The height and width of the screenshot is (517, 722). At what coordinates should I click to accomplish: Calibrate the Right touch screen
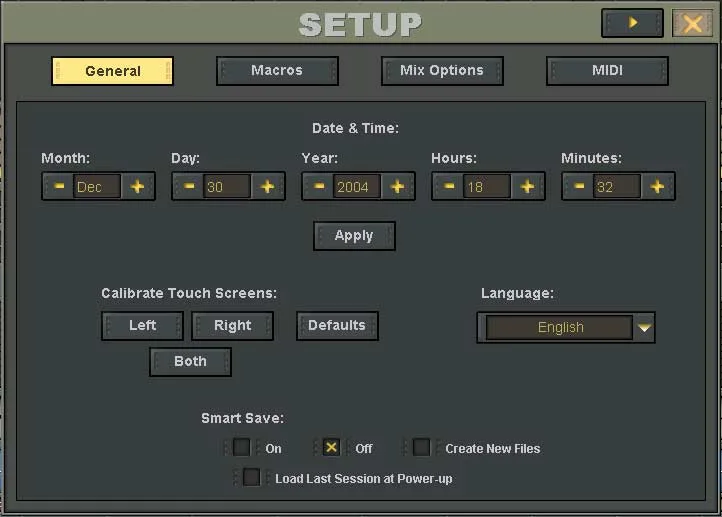[233, 325]
